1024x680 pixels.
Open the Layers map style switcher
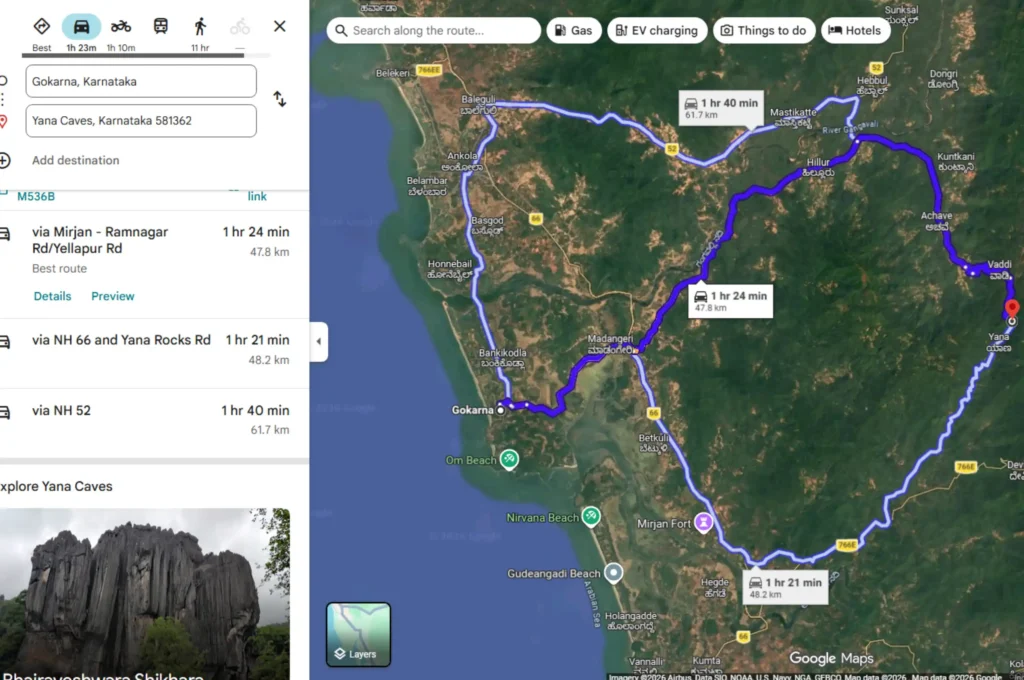[357, 633]
